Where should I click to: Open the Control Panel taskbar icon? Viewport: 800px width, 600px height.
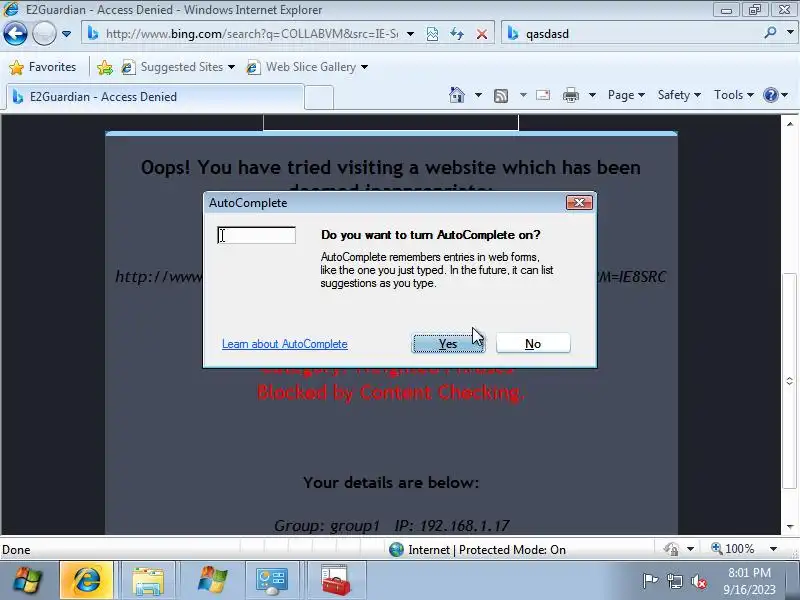[272, 581]
